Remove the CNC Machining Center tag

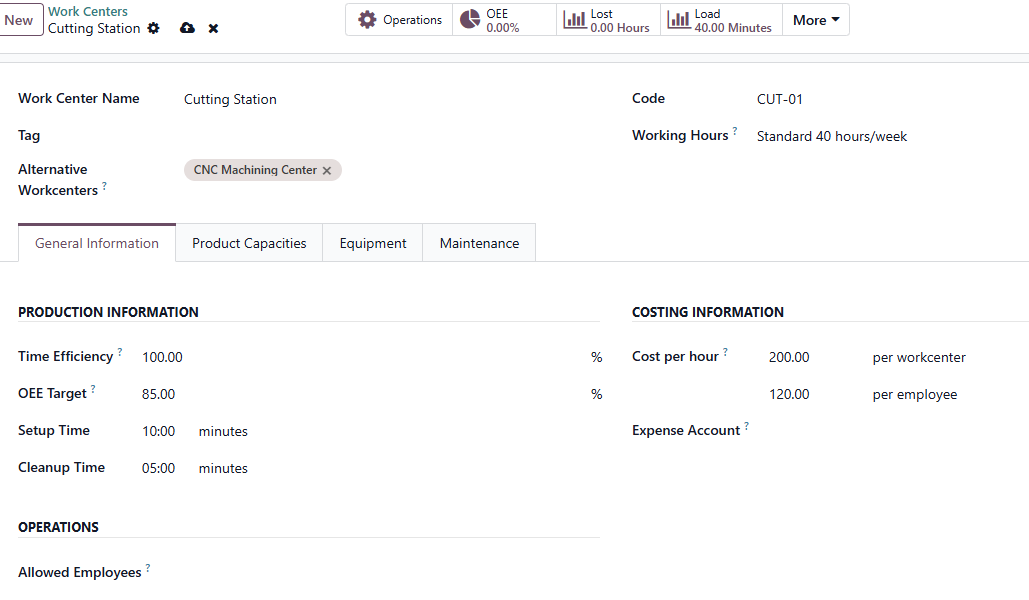point(327,171)
